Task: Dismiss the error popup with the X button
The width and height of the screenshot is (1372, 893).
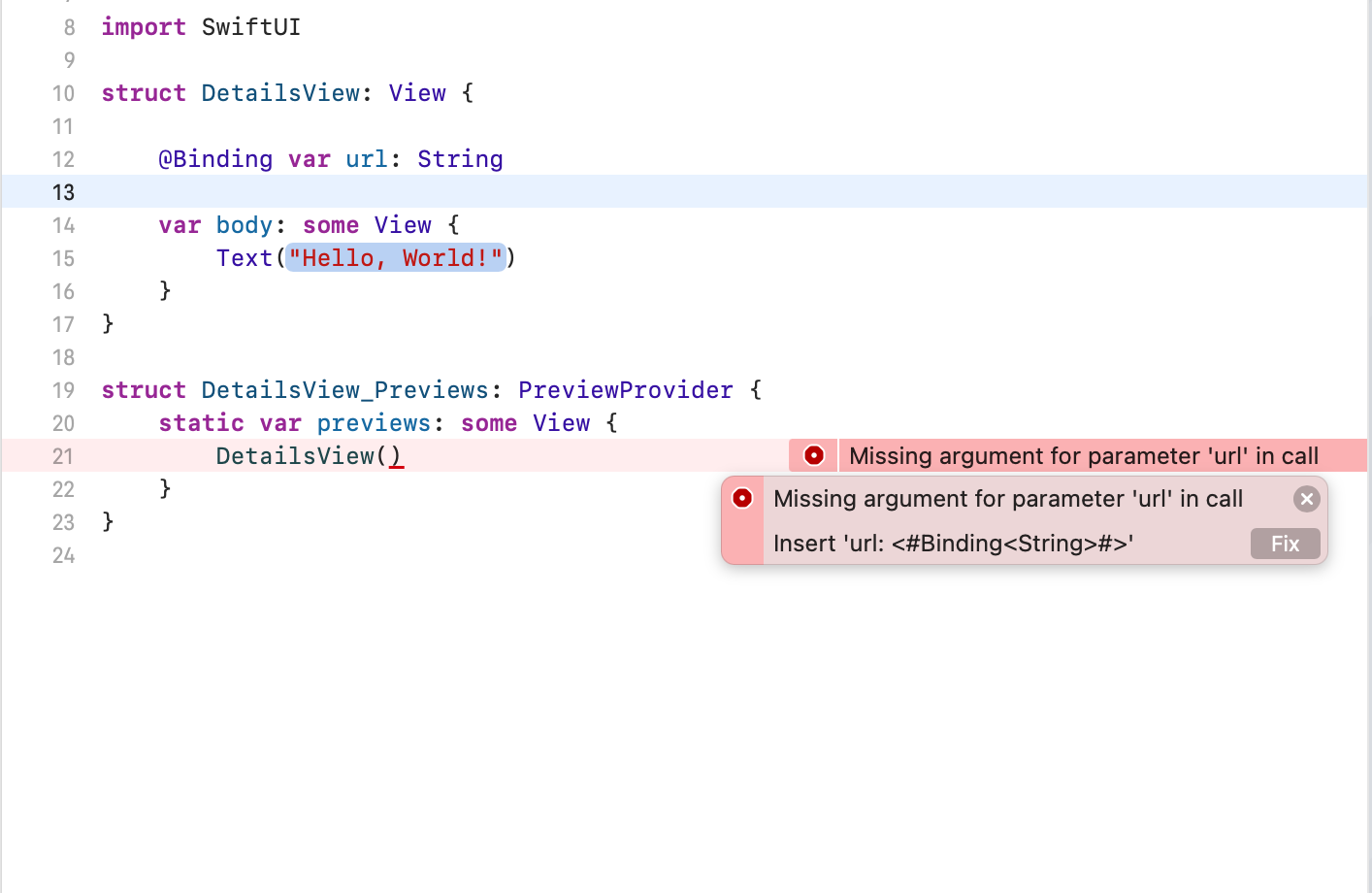Action: point(1306,499)
